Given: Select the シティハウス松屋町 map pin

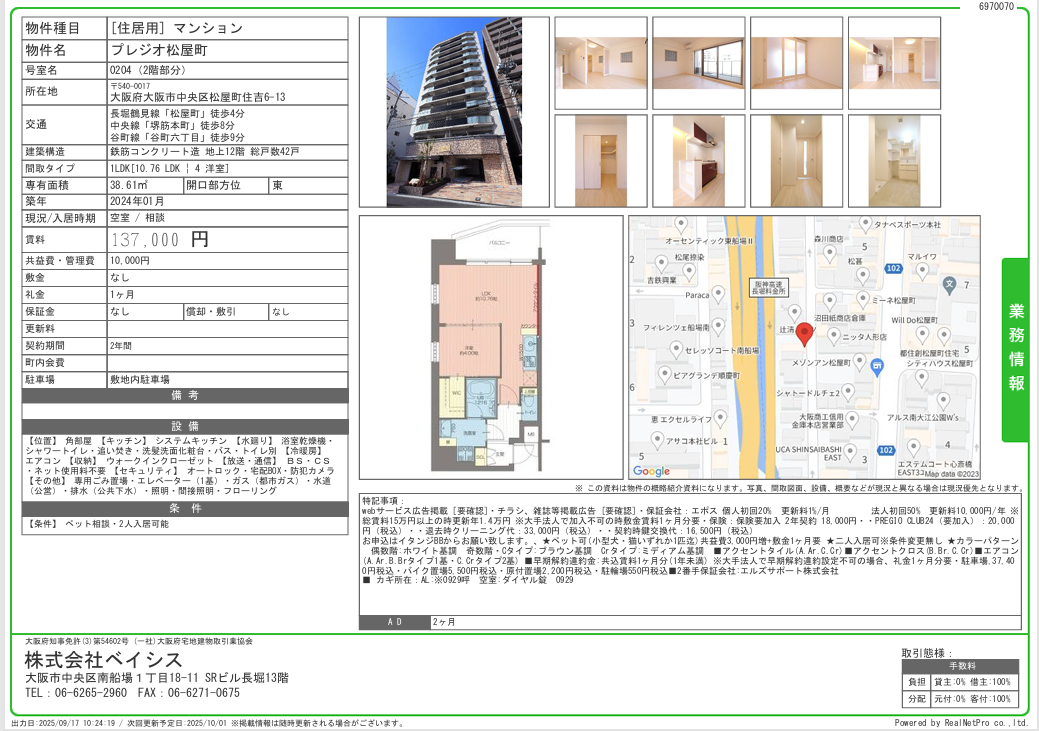Looking at the screenshot, I should point(942,335).
